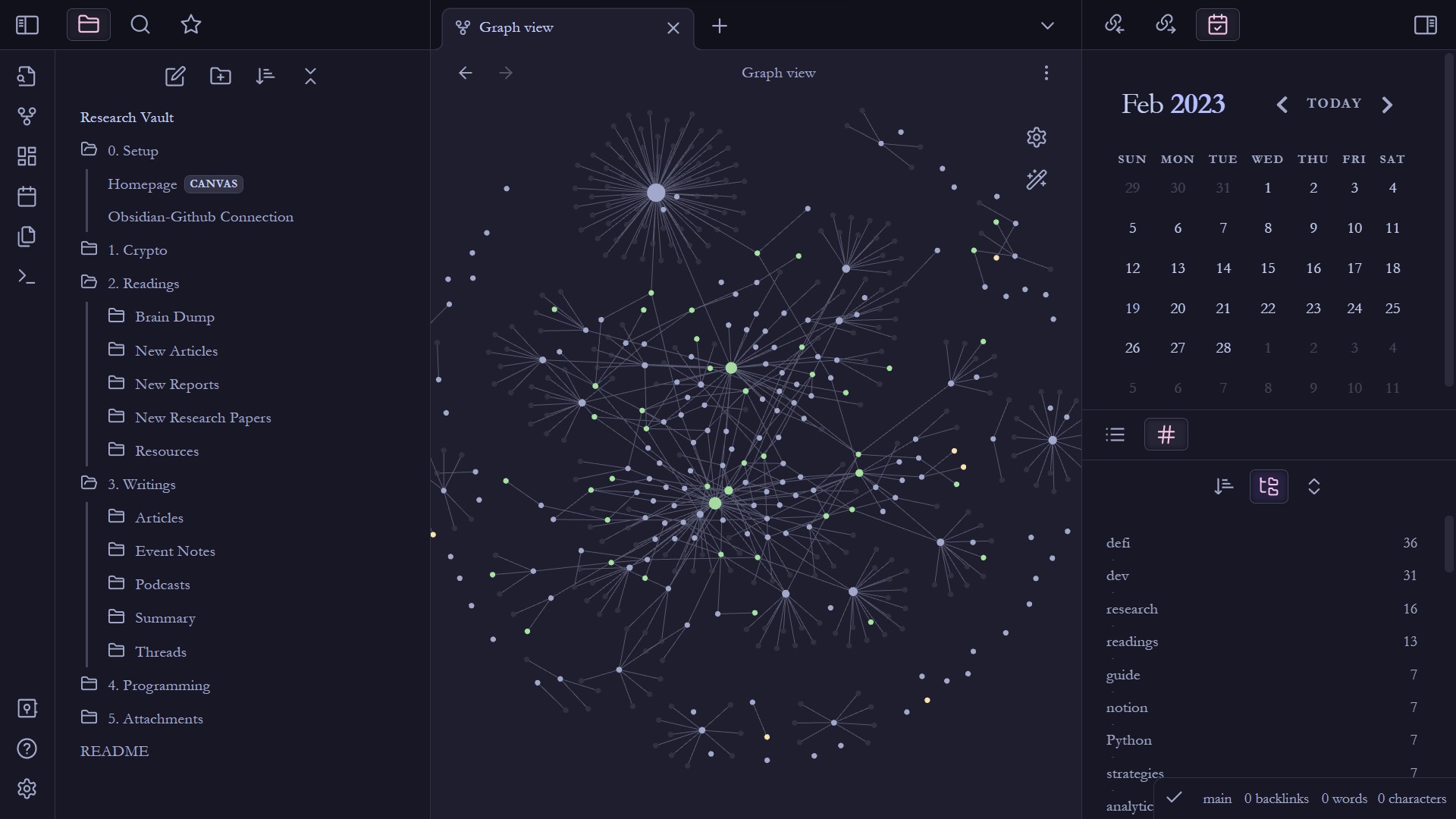Click the TODAY calendar button
Screen dimensions: 1456x819
pyautogui.click(x=1334, y=104)
